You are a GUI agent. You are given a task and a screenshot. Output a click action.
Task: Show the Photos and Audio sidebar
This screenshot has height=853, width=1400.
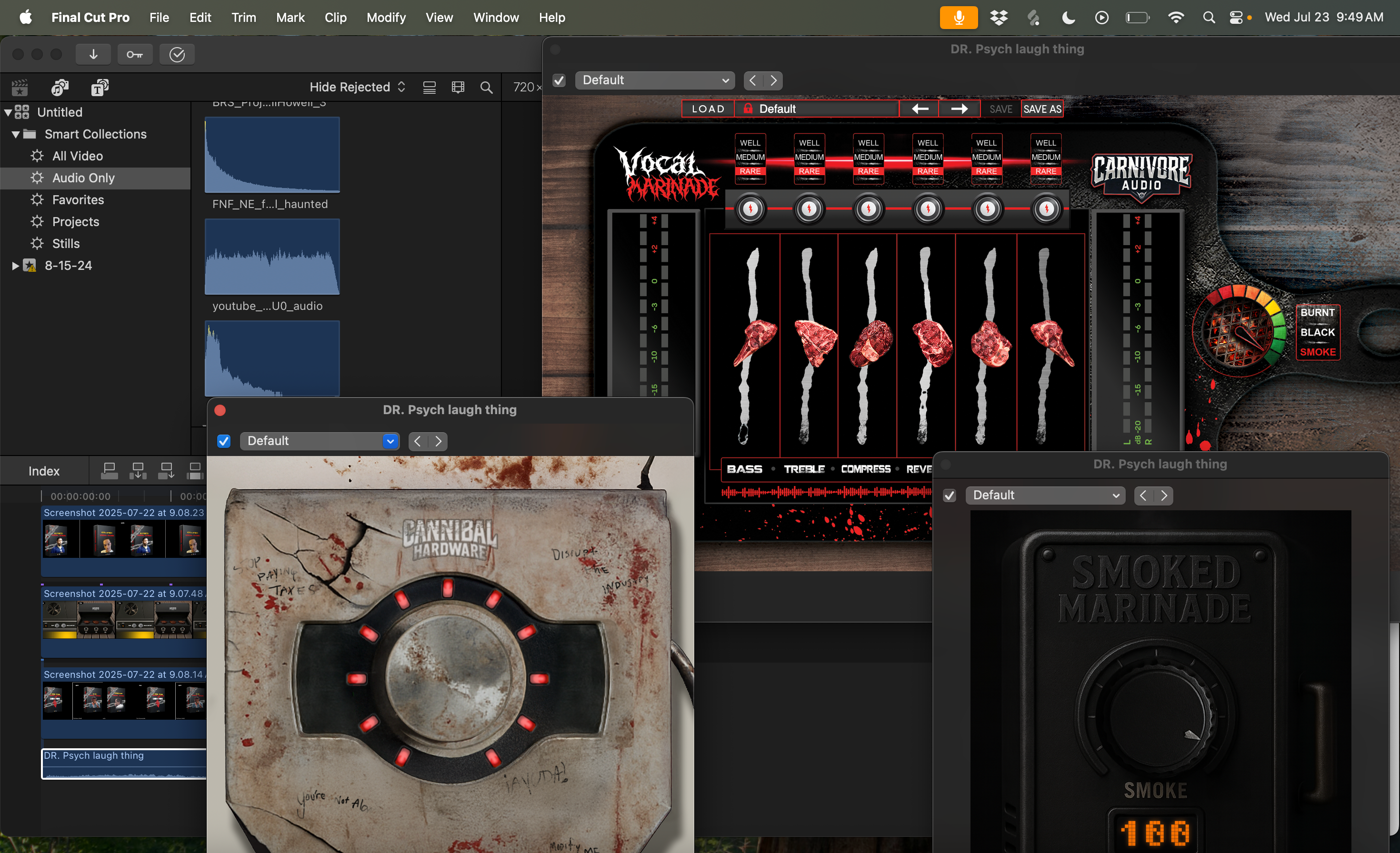click(60, 87)
